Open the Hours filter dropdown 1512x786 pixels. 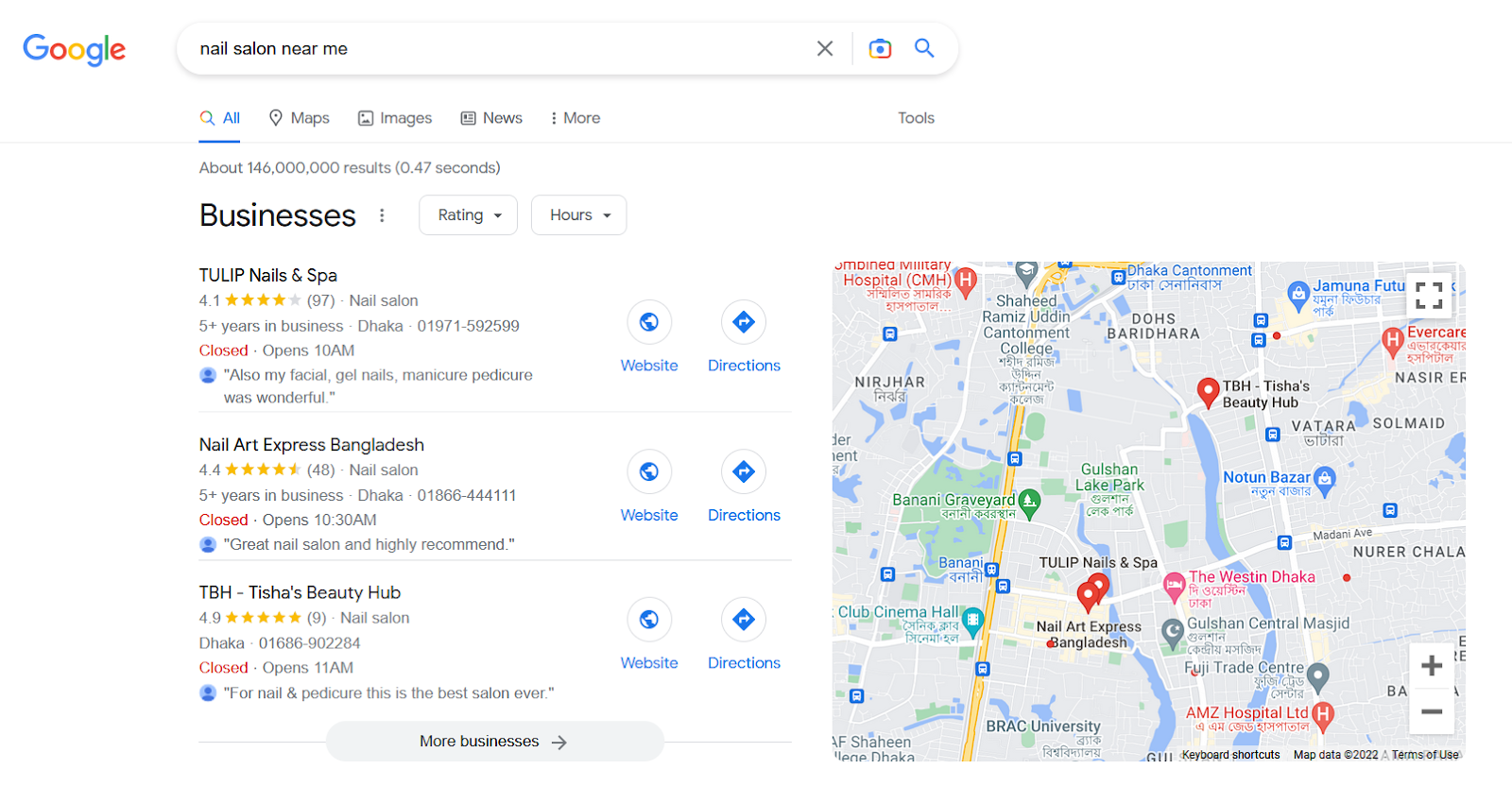(x=579, y=215)
